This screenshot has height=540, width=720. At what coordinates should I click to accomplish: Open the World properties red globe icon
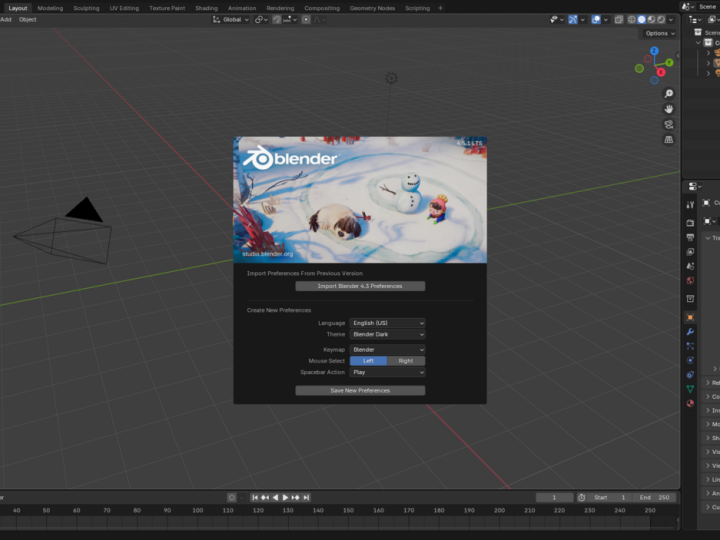click(x=690, y=281)
